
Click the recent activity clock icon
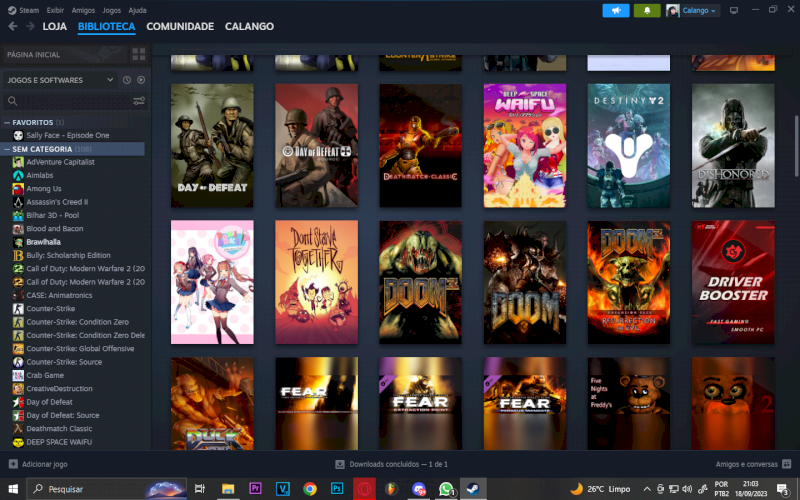(x=127, y=80)
